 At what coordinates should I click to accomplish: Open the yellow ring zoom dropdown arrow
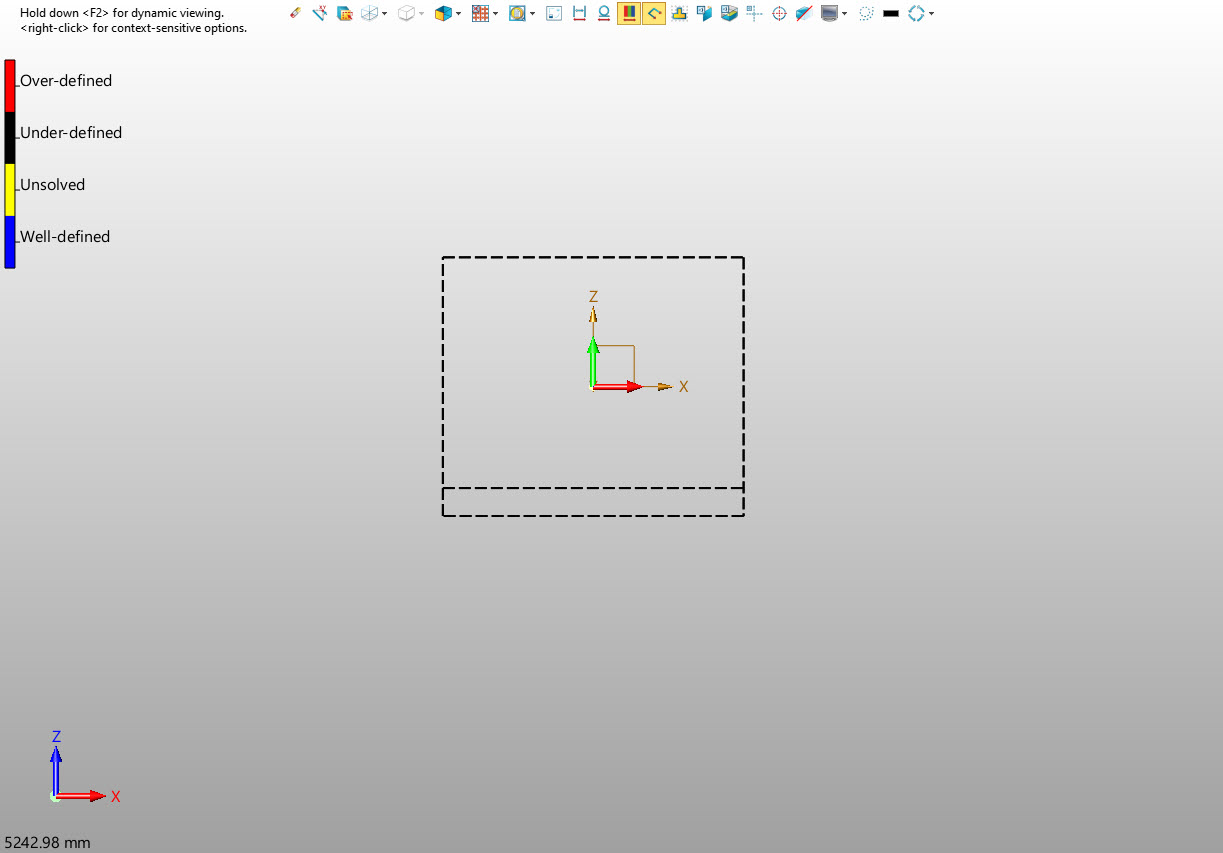point(532,14)
